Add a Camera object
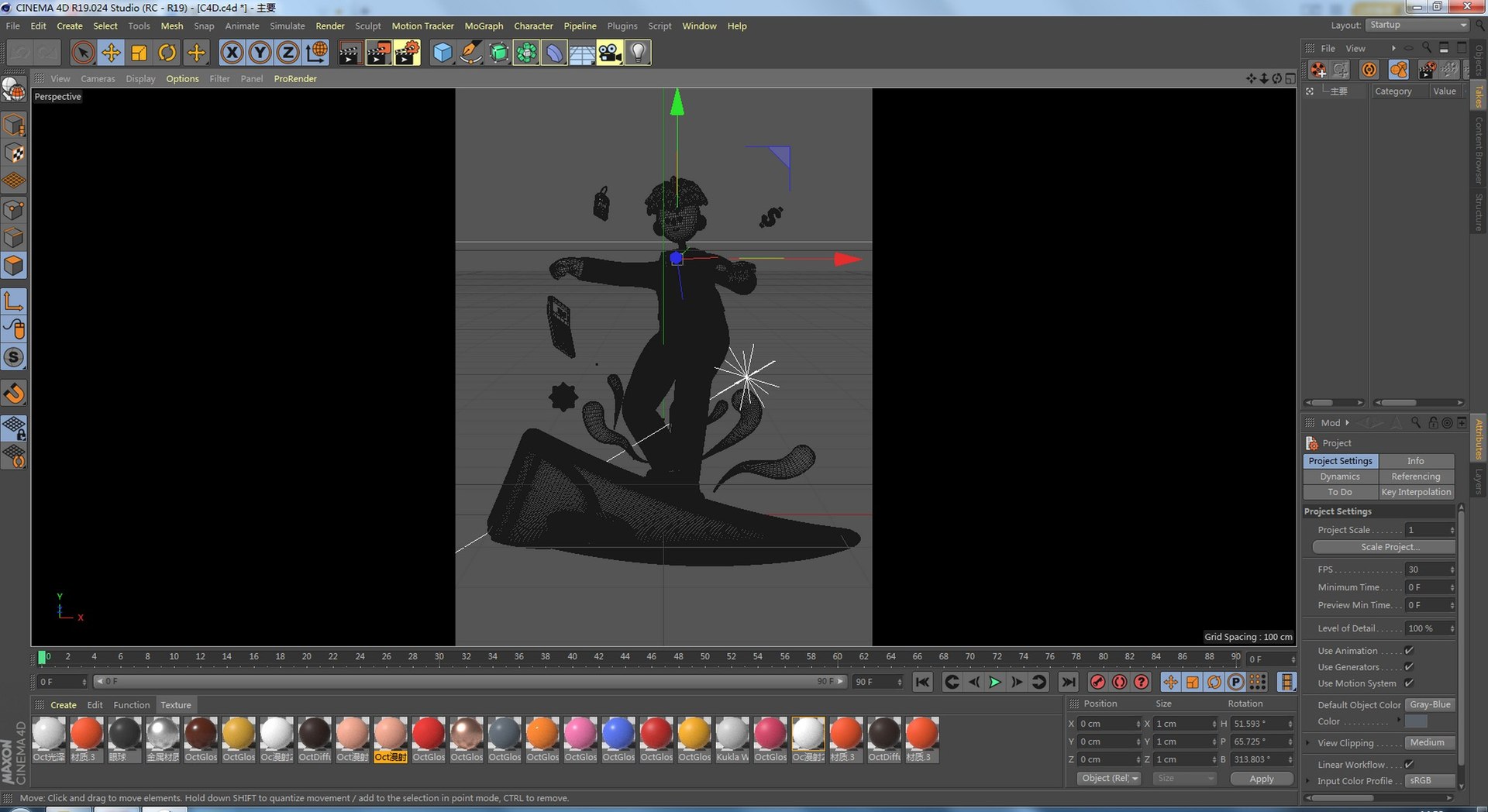 (x=610, y=53)
